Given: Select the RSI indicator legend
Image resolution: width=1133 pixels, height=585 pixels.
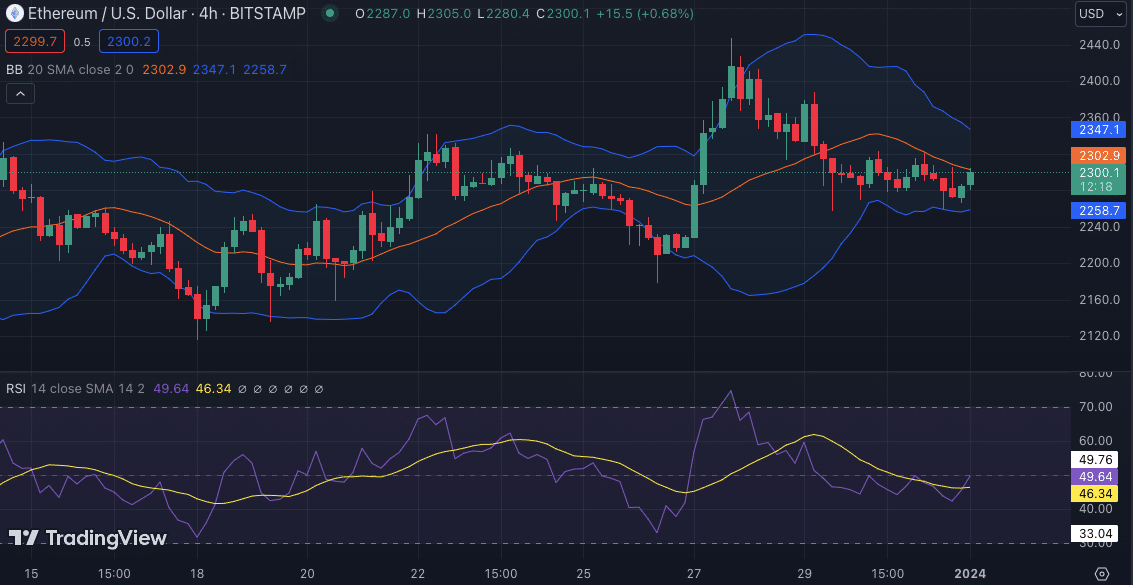Looking at the screenshot, I should 16,388.
